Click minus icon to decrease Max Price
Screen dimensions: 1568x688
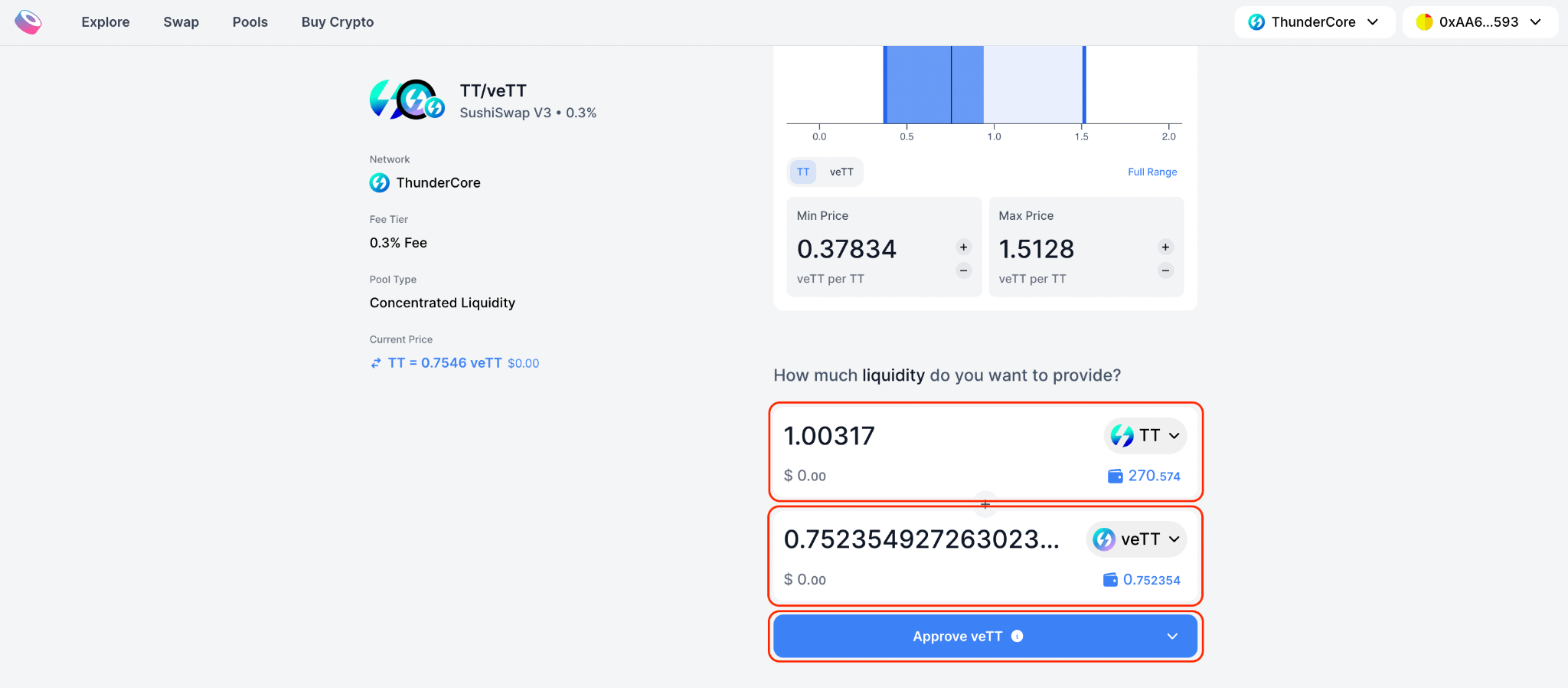(1165, 270)
